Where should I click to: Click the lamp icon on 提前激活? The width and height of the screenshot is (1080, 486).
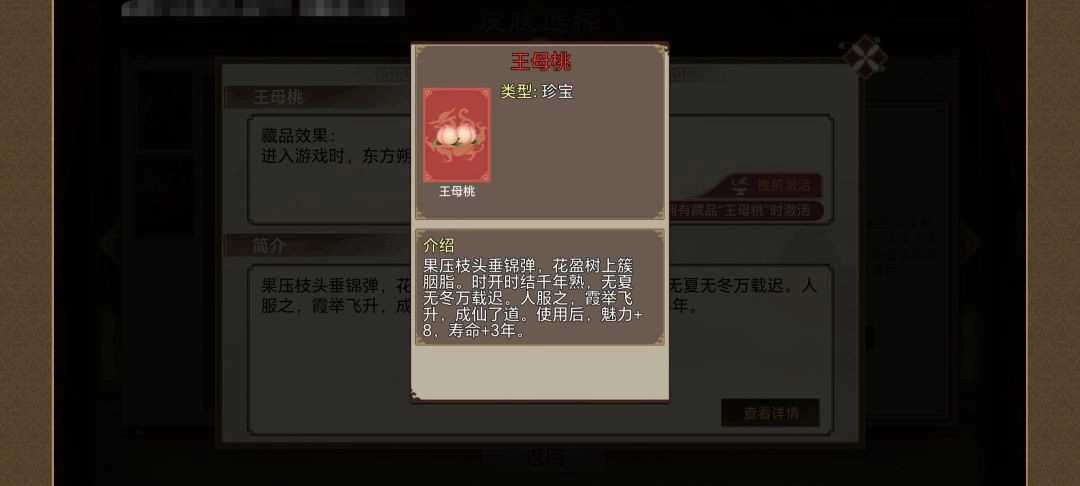pos(740,184)
